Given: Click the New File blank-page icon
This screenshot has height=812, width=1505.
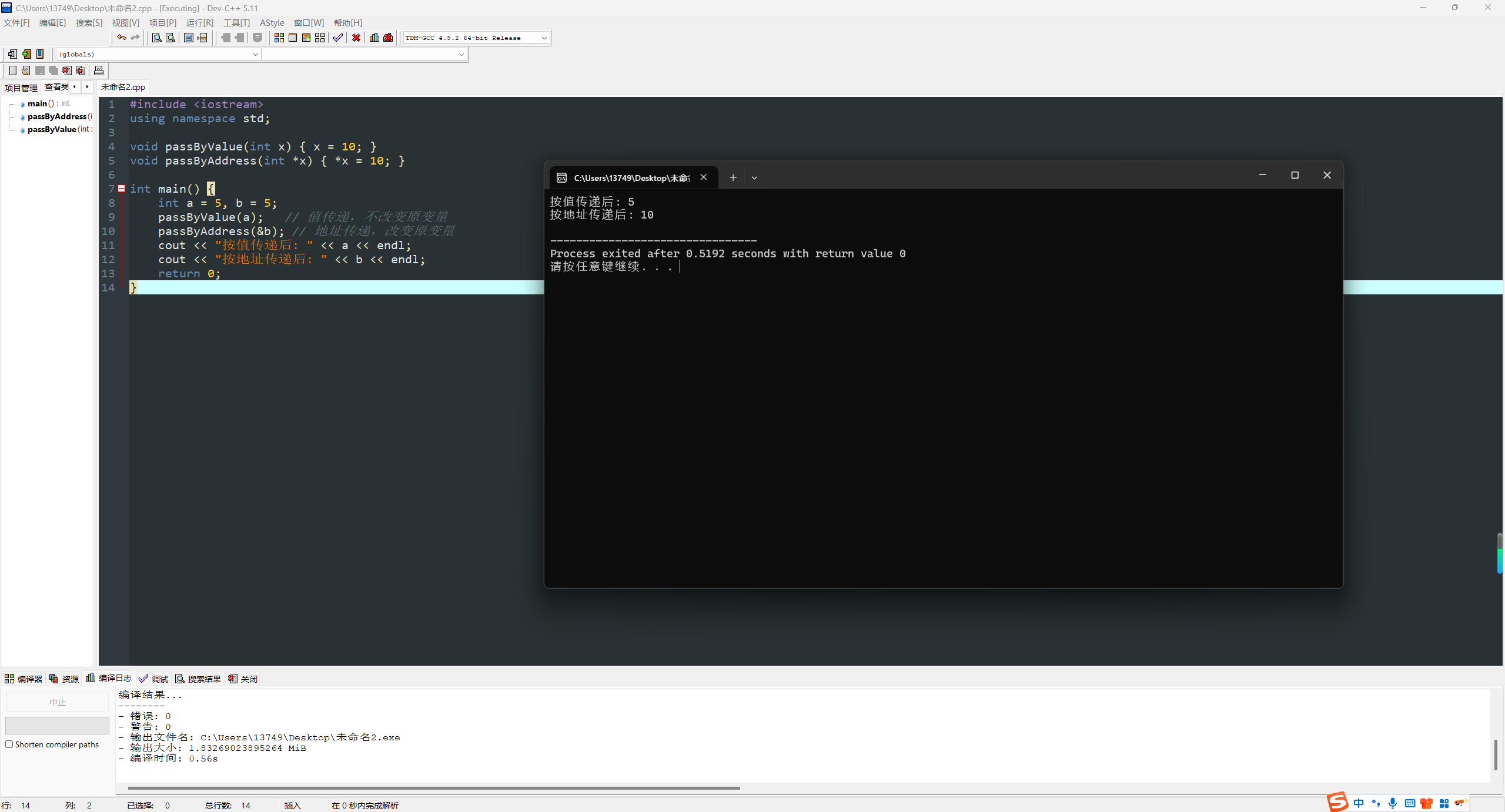Looking at the screenshot, I should click(12, 71).
